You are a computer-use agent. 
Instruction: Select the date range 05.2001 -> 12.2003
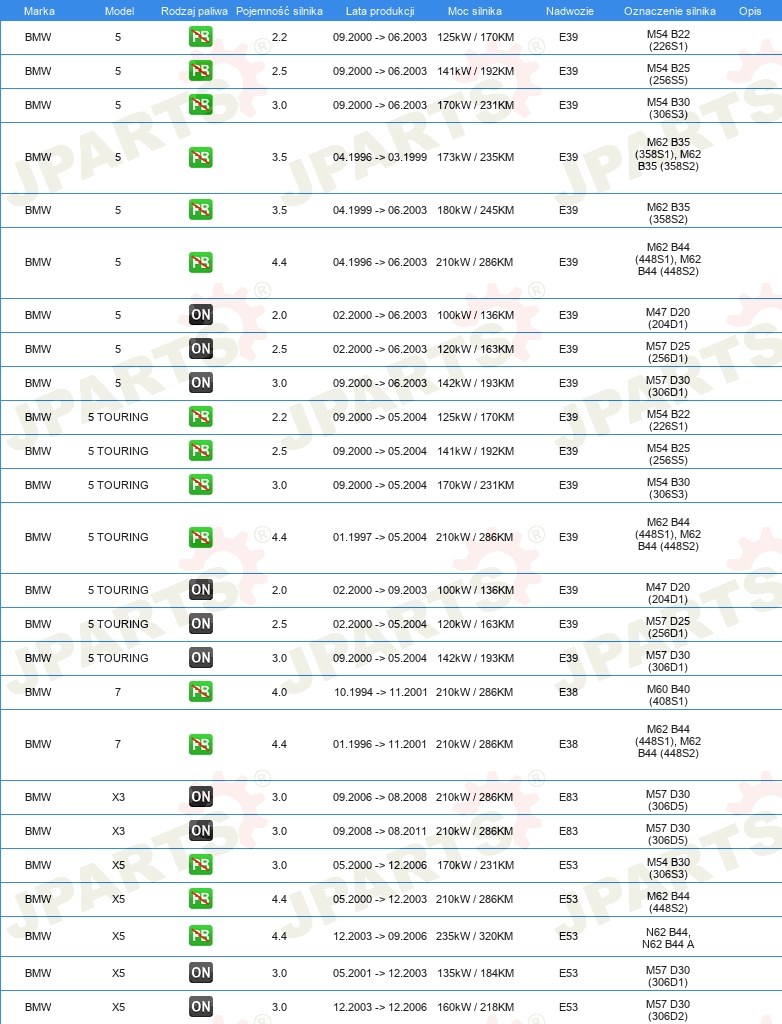tap(380, 973)
